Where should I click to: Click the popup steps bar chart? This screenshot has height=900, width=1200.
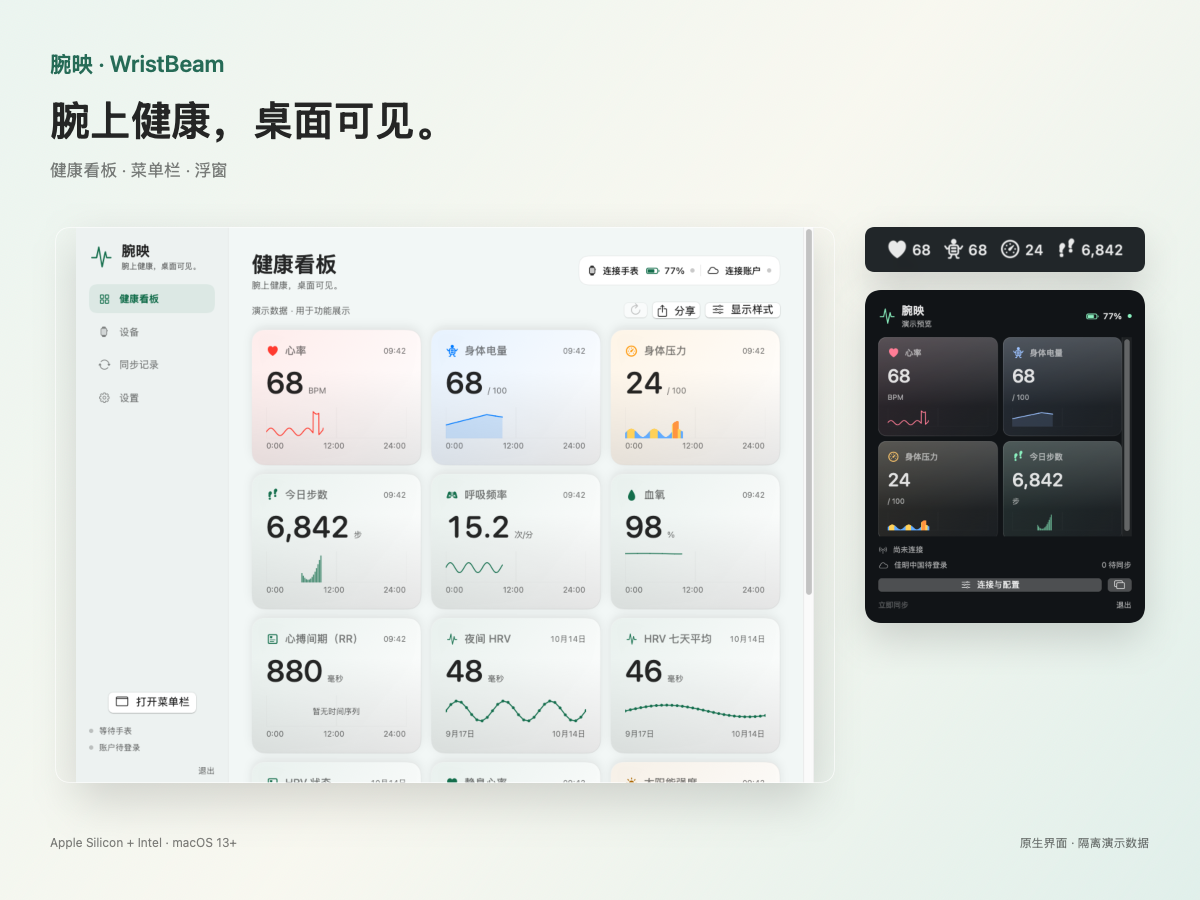click(x=1045, y=522)
